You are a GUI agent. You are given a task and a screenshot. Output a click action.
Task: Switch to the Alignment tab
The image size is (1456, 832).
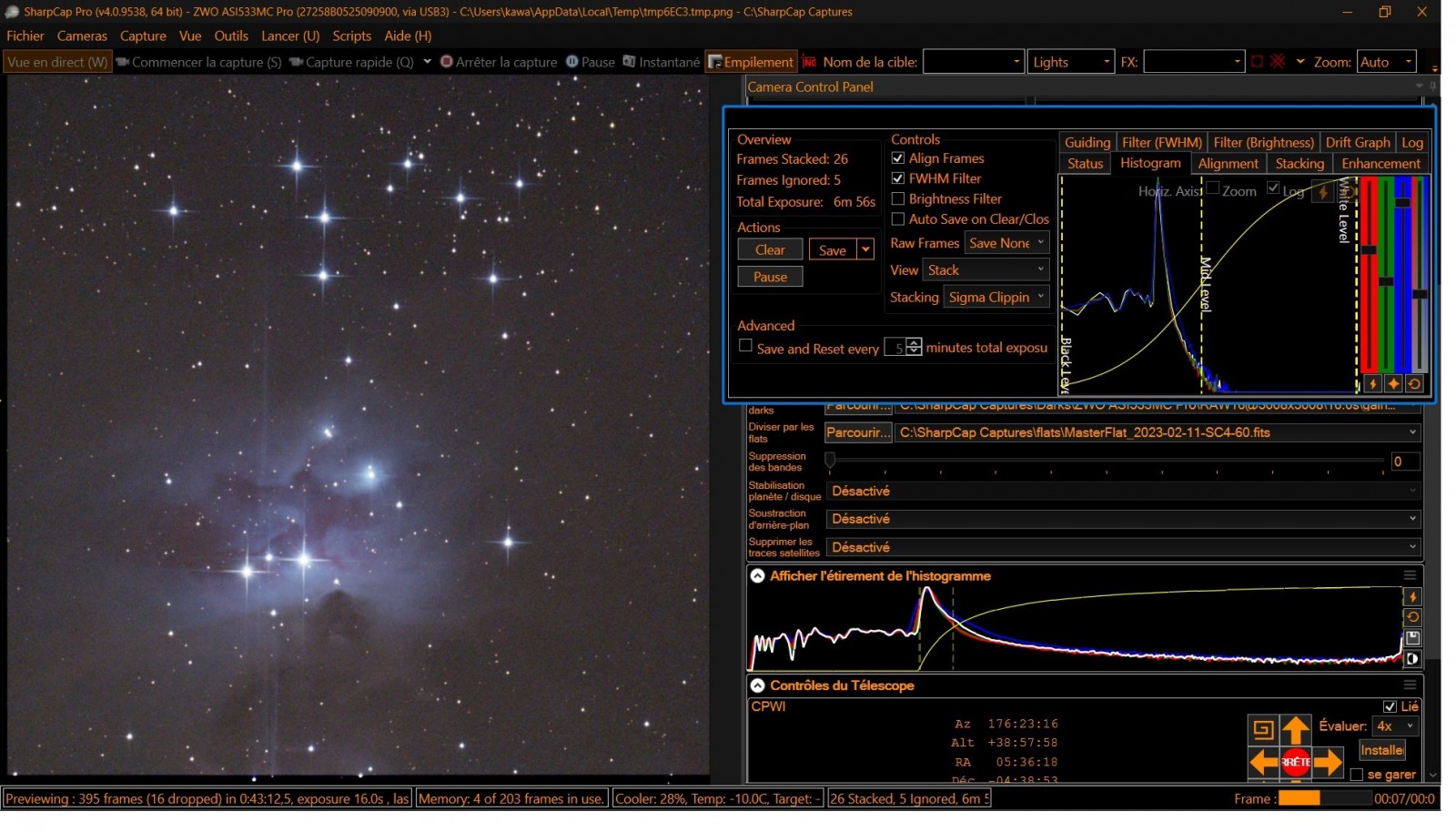tap(1228, 164)
